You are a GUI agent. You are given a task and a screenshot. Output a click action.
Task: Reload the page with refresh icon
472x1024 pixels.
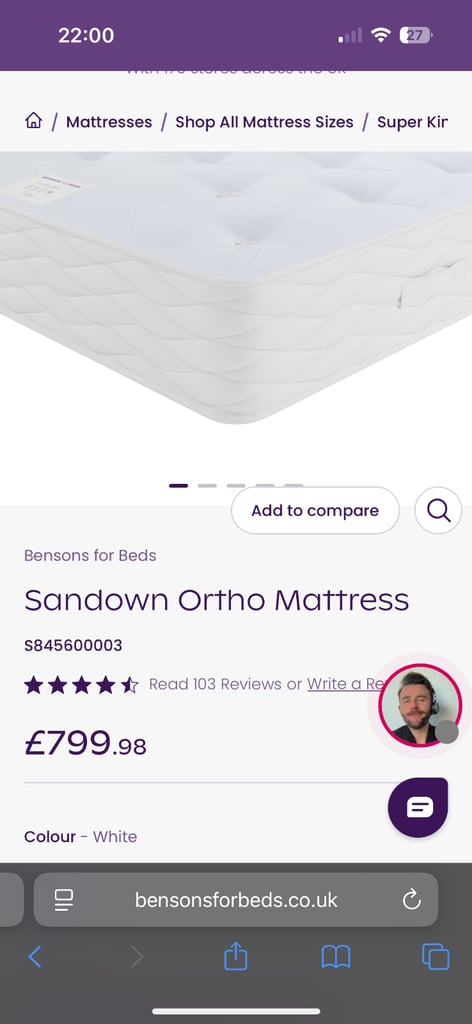click(411, 900)
